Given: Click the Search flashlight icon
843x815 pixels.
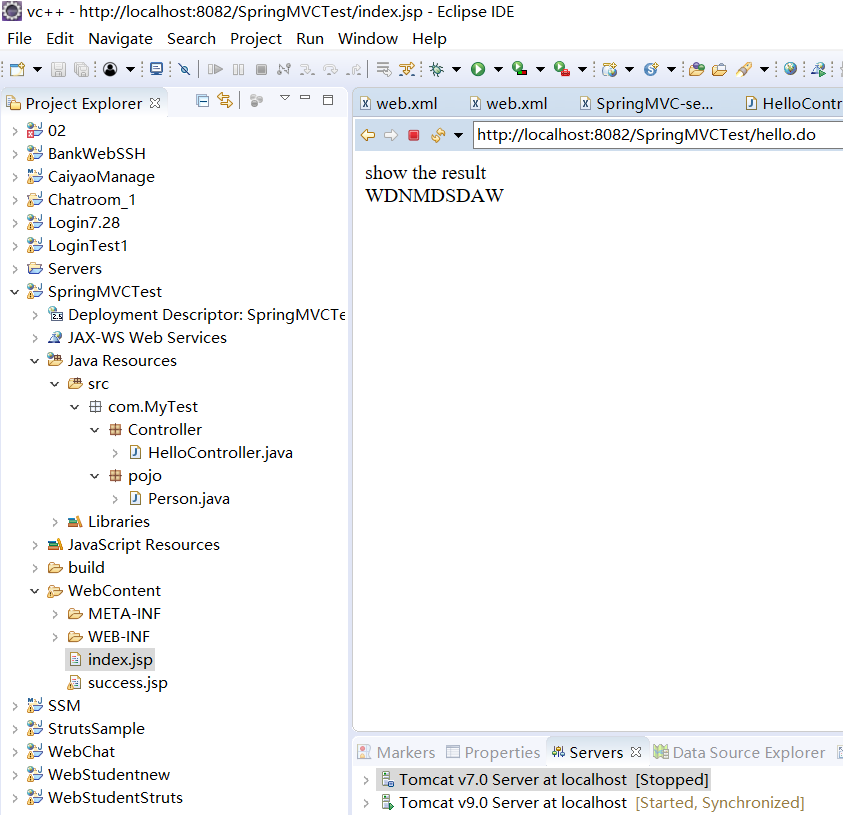Looking at the screenshot, I should (744, 69).
